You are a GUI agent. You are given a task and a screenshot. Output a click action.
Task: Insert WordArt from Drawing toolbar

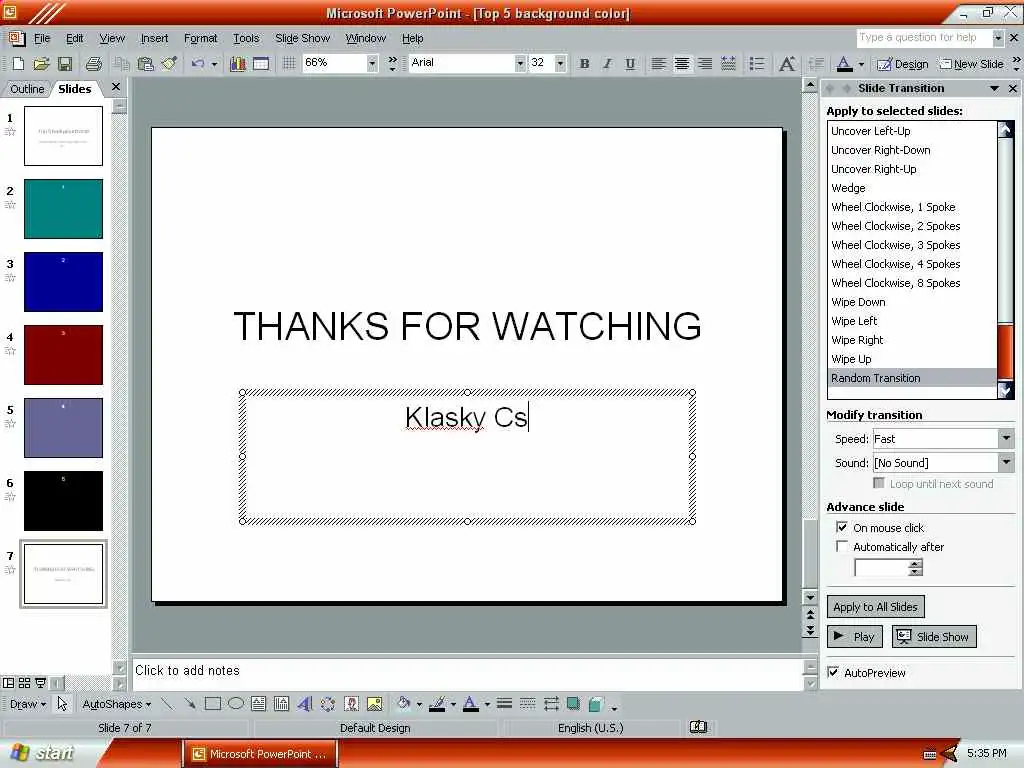[x=304, y=703]
